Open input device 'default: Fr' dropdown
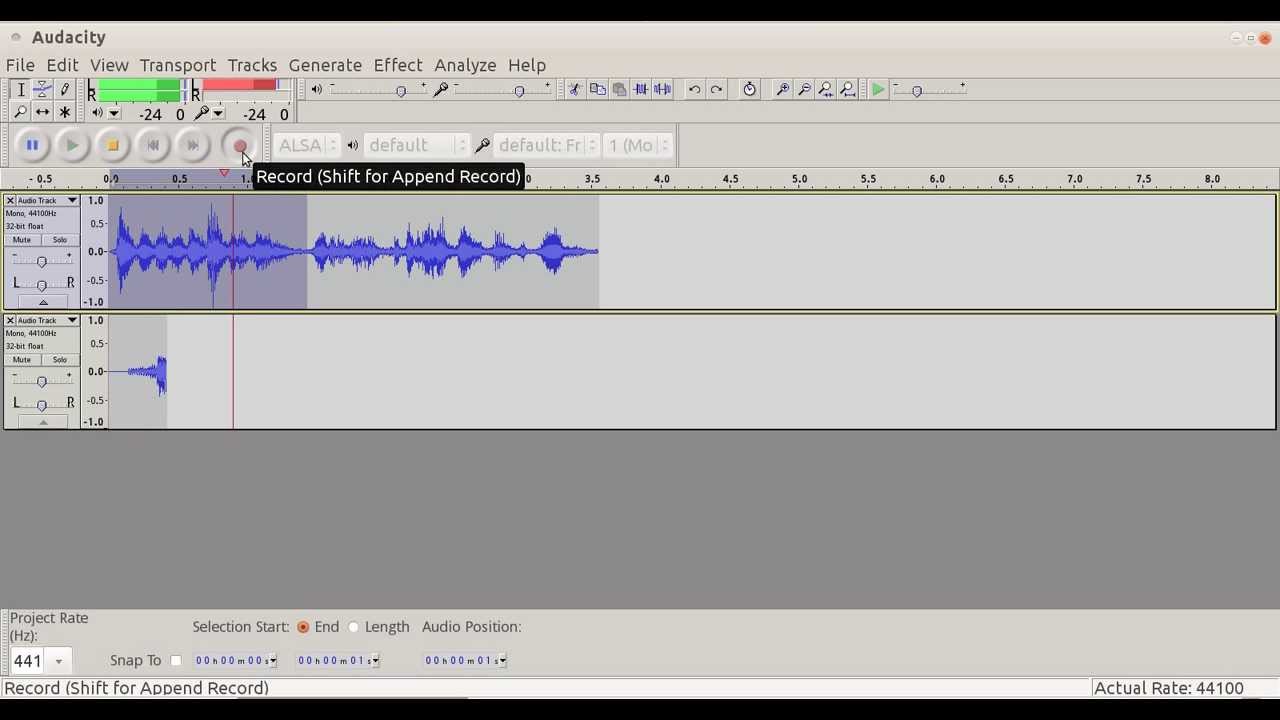The width and height of the screenshot is (1280, 720). tap(546, 146)
